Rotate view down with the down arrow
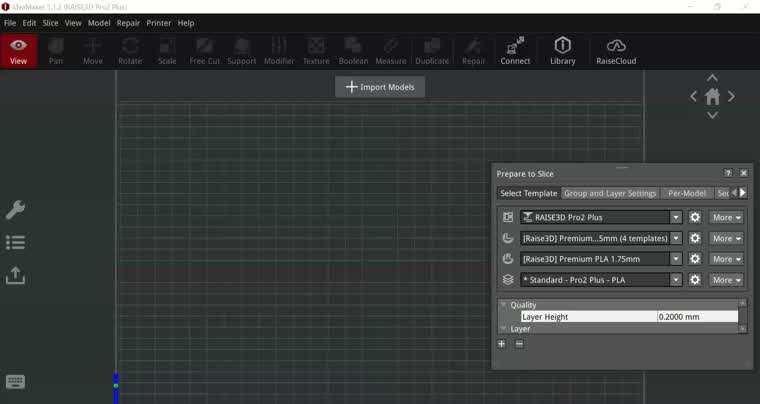The image size is (760, 404). [x=712, y=115]
